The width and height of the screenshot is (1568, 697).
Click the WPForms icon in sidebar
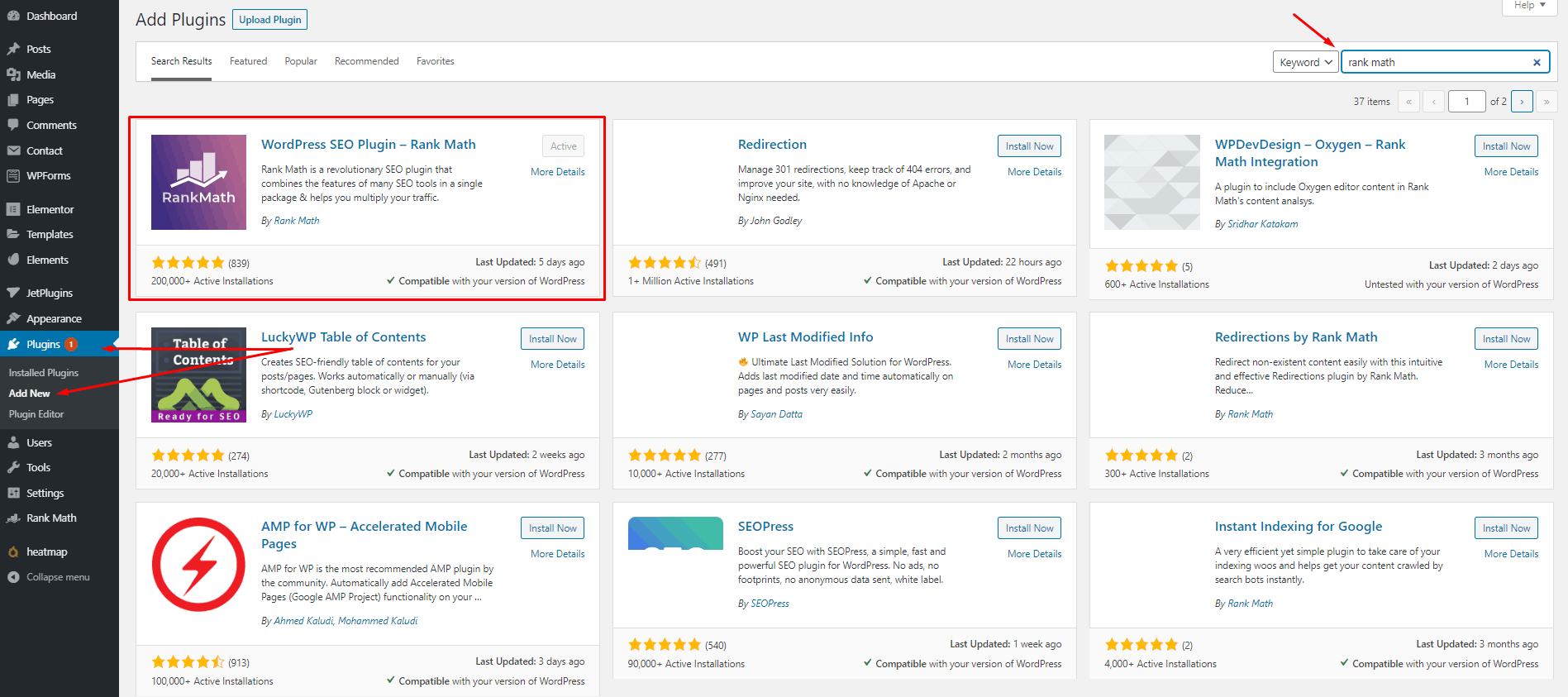tap(13, 175)
